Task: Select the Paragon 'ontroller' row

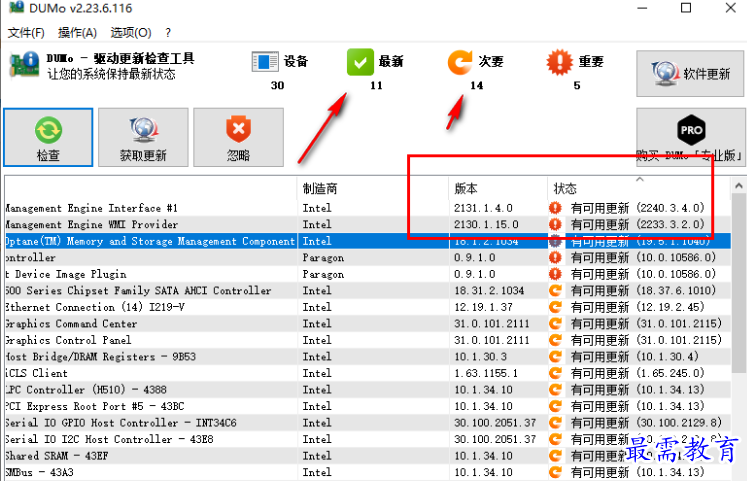Action: (x=368, y=258)
